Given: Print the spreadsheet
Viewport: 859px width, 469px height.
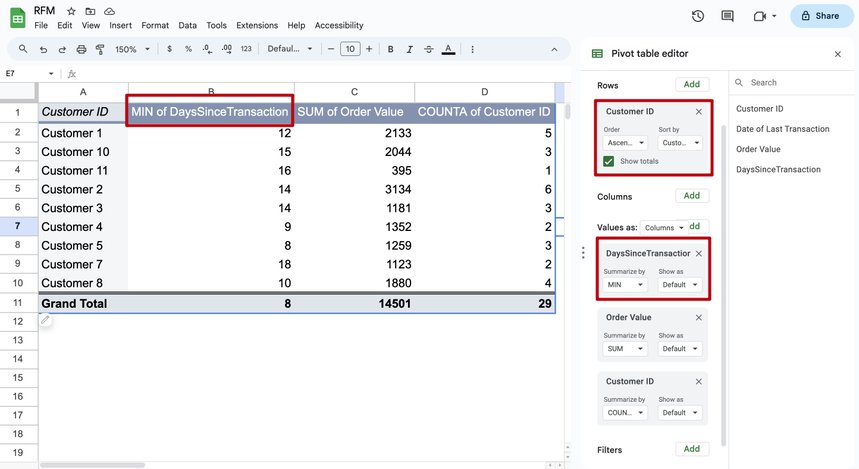Looking at the screenshot, I should pos(81,49).
